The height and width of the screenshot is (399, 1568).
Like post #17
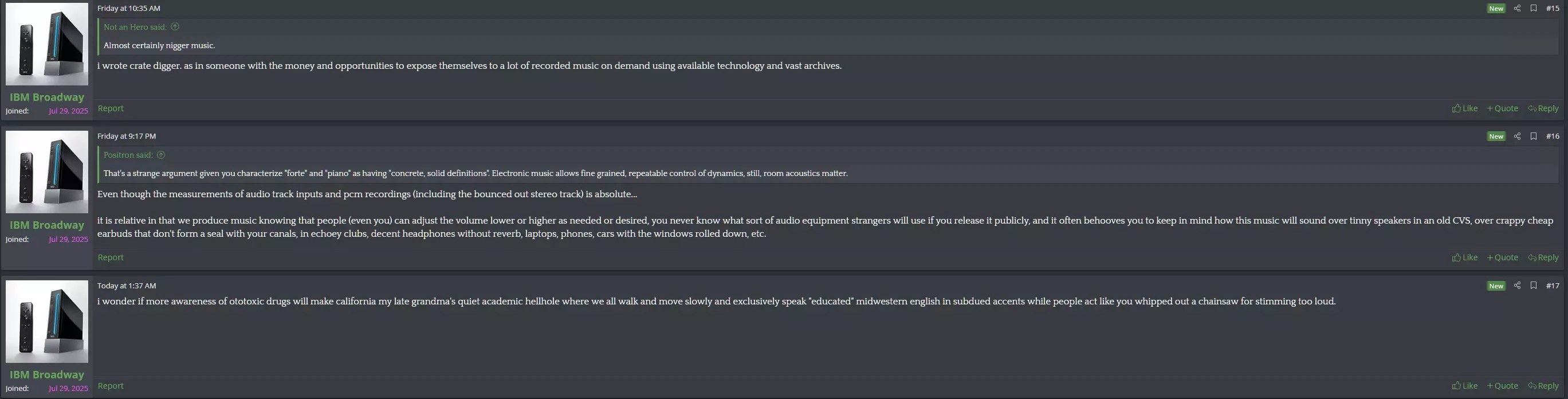[1464, 386]
